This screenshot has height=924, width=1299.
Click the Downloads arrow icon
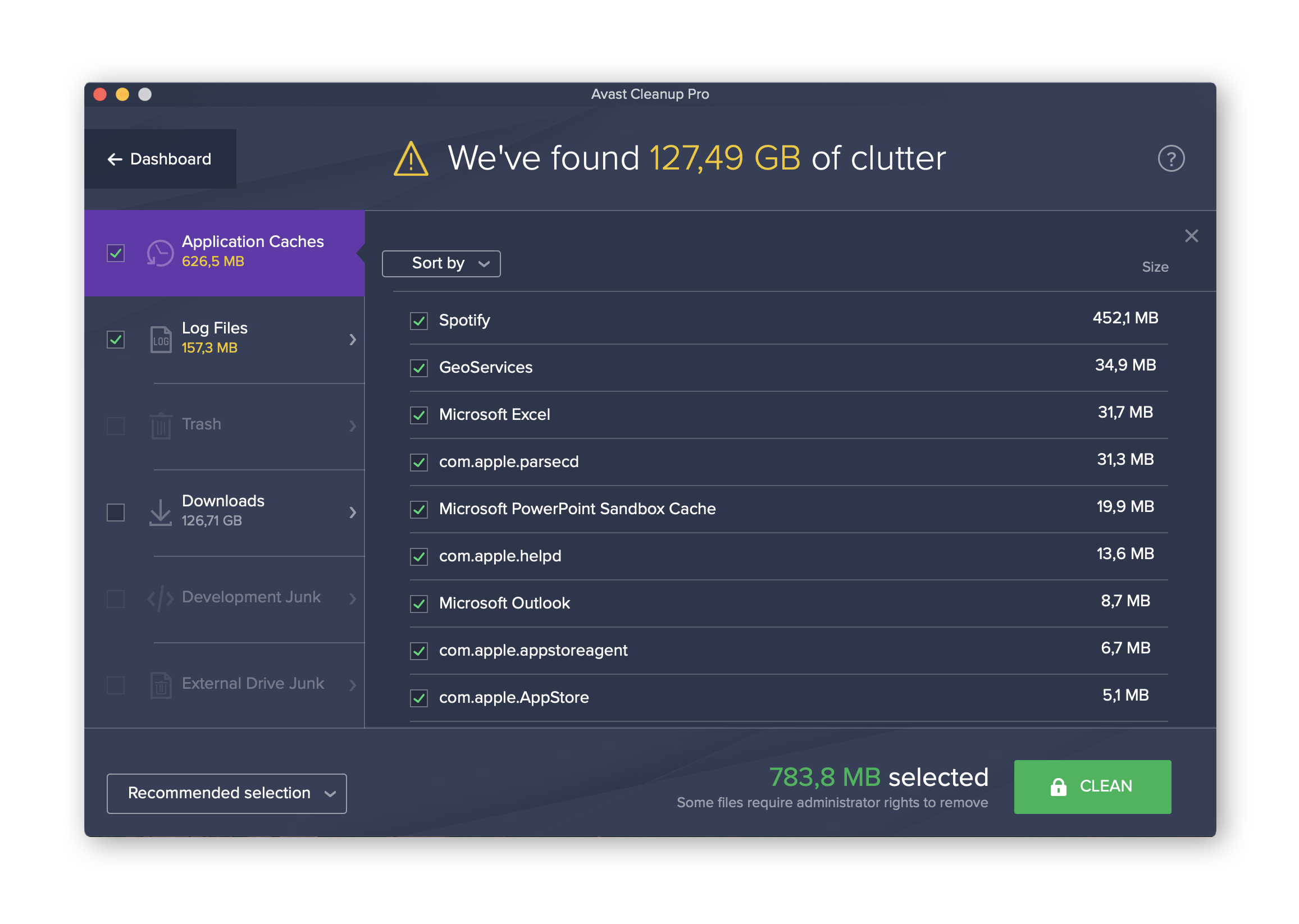pos(161,512)
